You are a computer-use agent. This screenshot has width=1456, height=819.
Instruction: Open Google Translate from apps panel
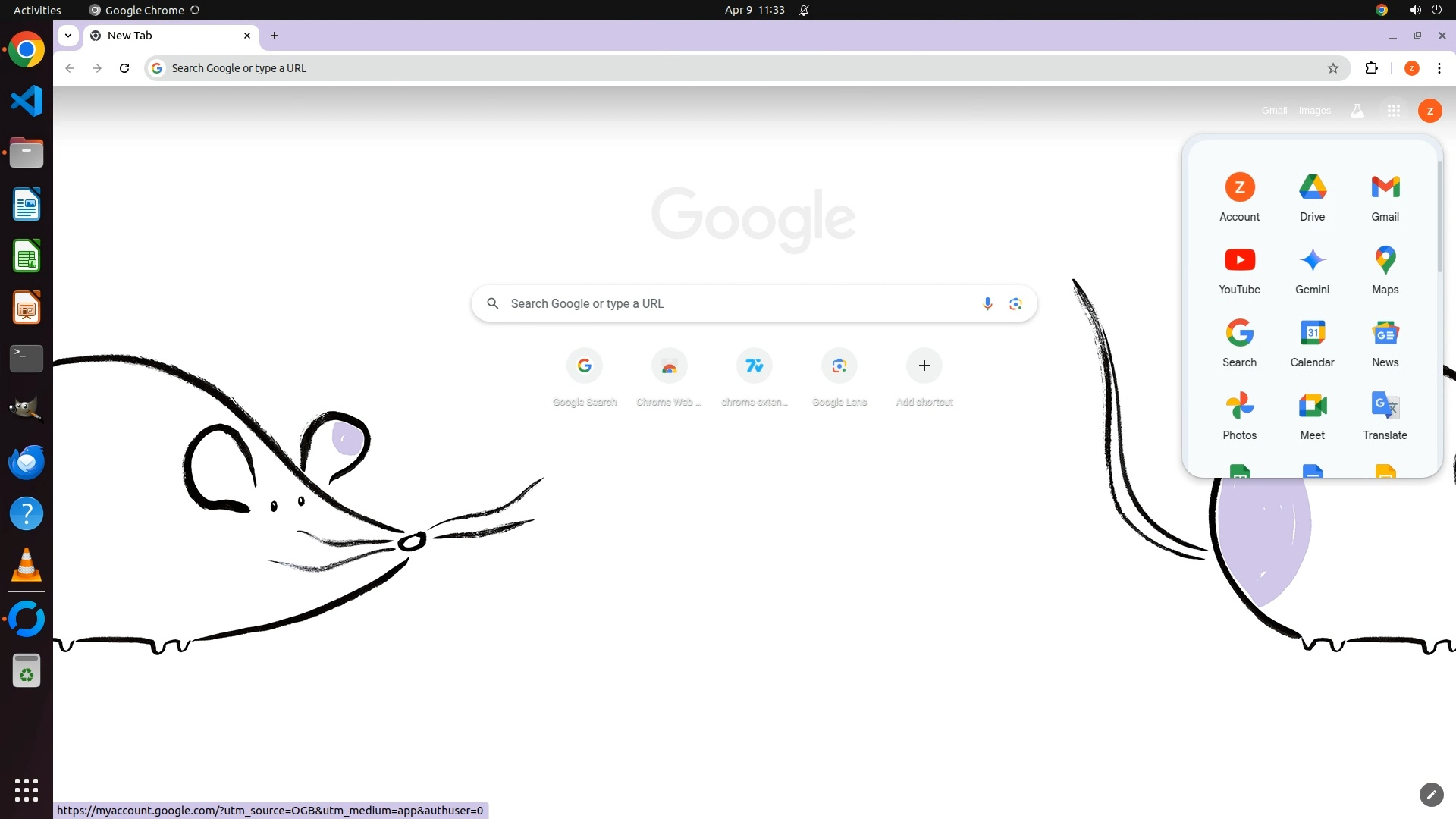[x=1385, y=414]
